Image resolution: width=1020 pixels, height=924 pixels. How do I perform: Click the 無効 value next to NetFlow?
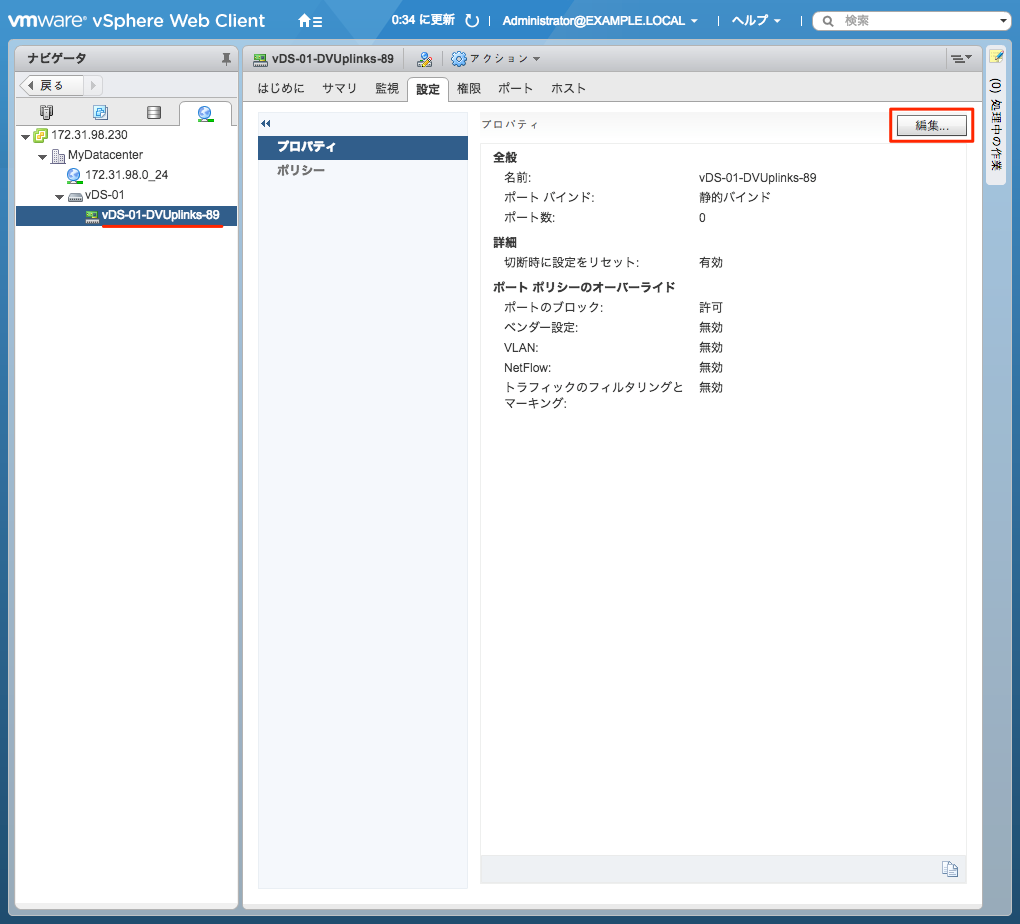coord(711,368)
